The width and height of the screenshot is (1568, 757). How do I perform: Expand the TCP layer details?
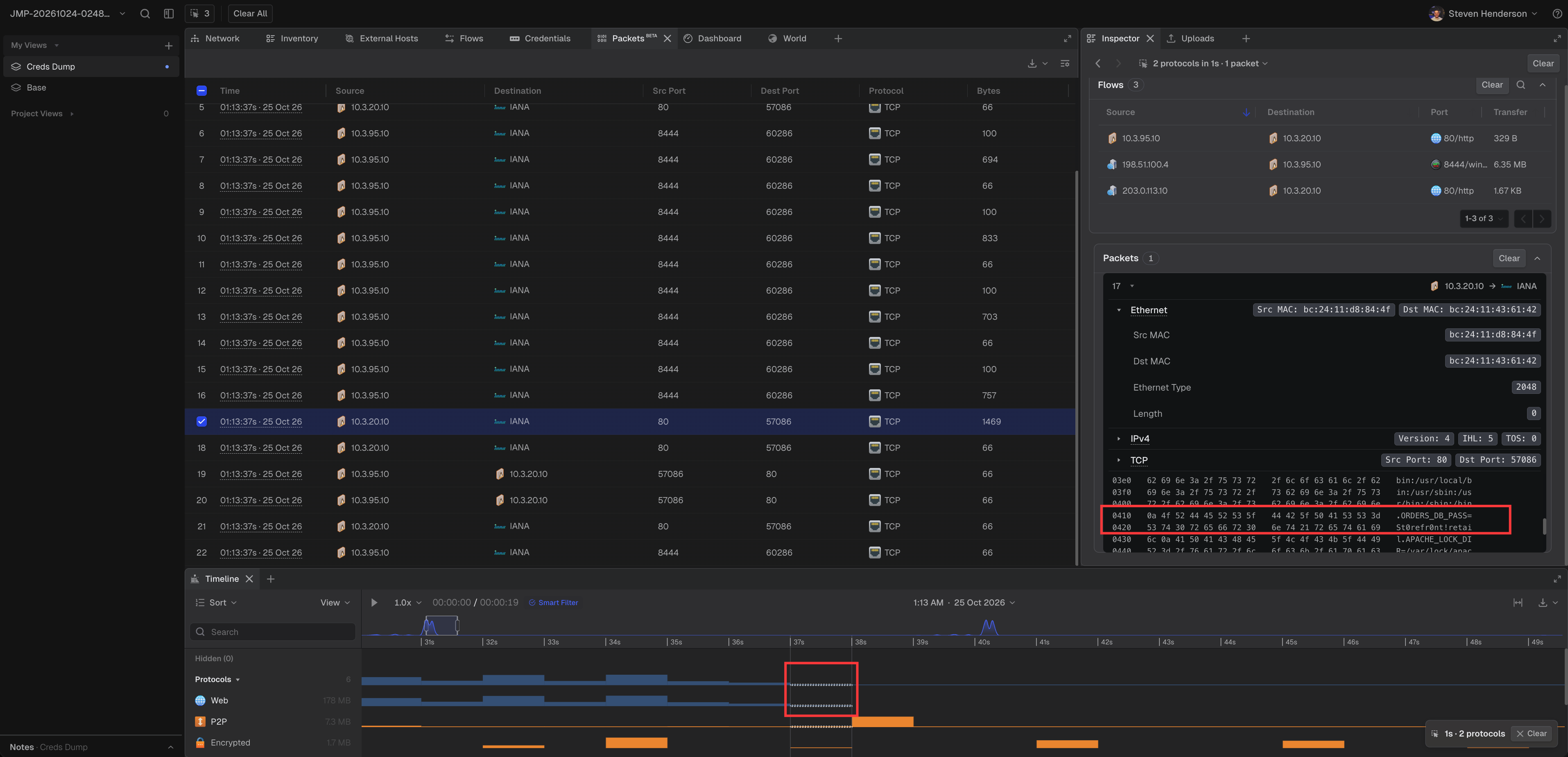point(1118,460)
